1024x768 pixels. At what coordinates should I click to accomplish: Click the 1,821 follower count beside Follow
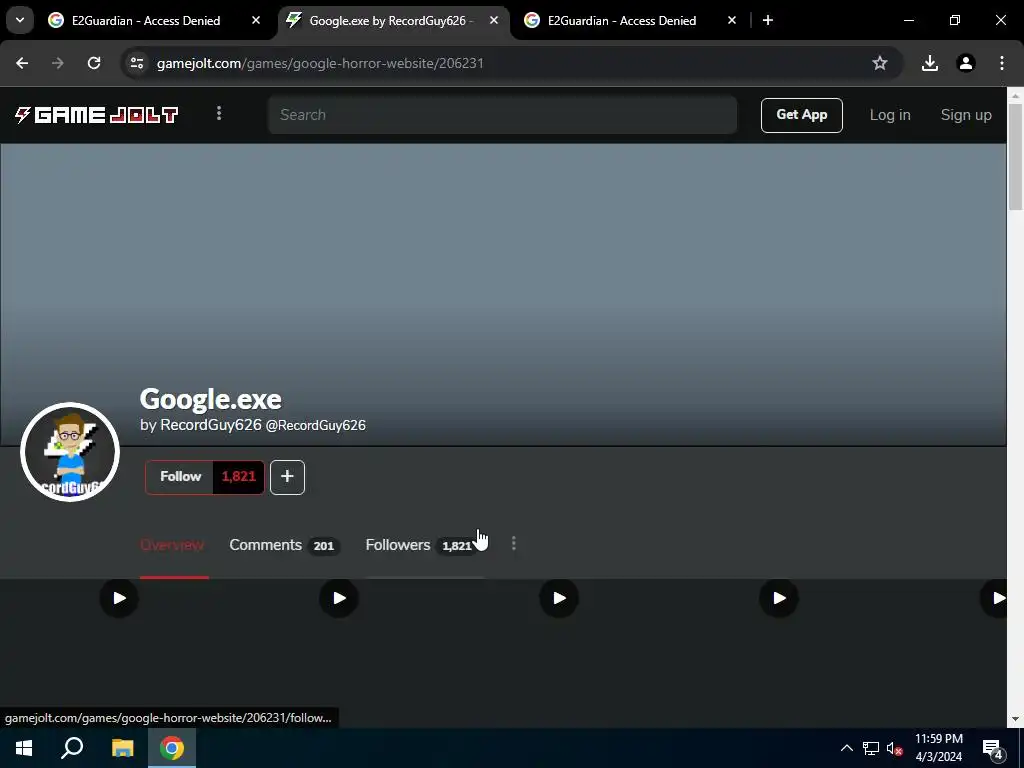[x=238, y=477]
